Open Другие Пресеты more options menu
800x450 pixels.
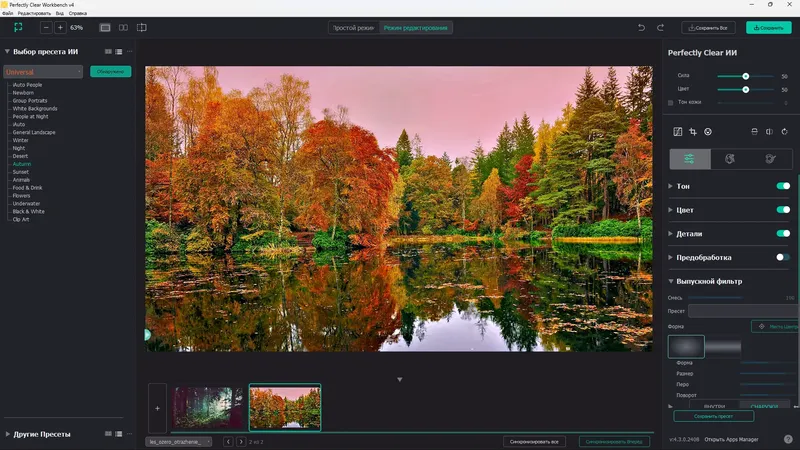130,434
